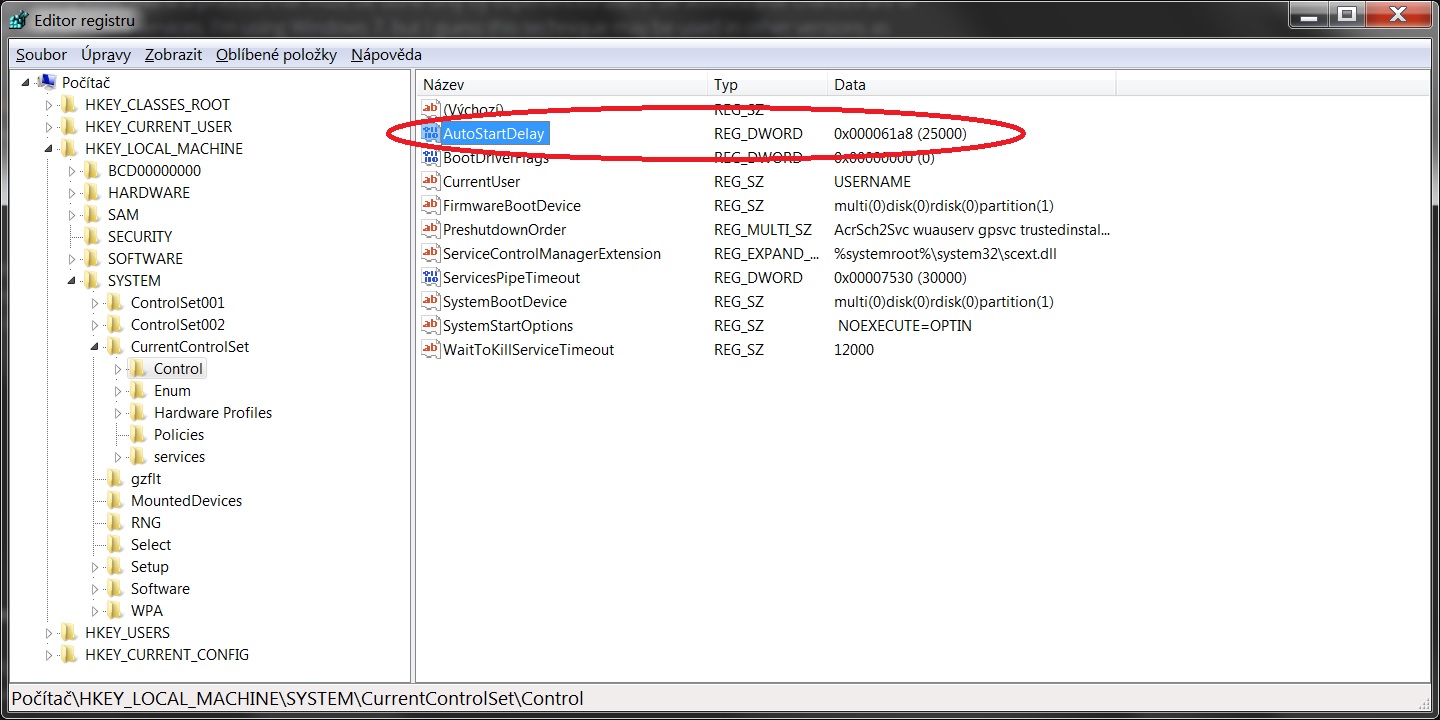Open the Úpravy menu
The image size is (1440, 720).
(x=106, y=55)
